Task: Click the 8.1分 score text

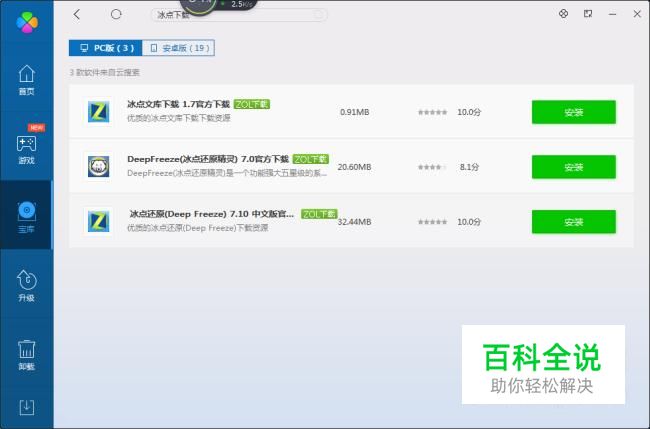Action: [469, 167]
